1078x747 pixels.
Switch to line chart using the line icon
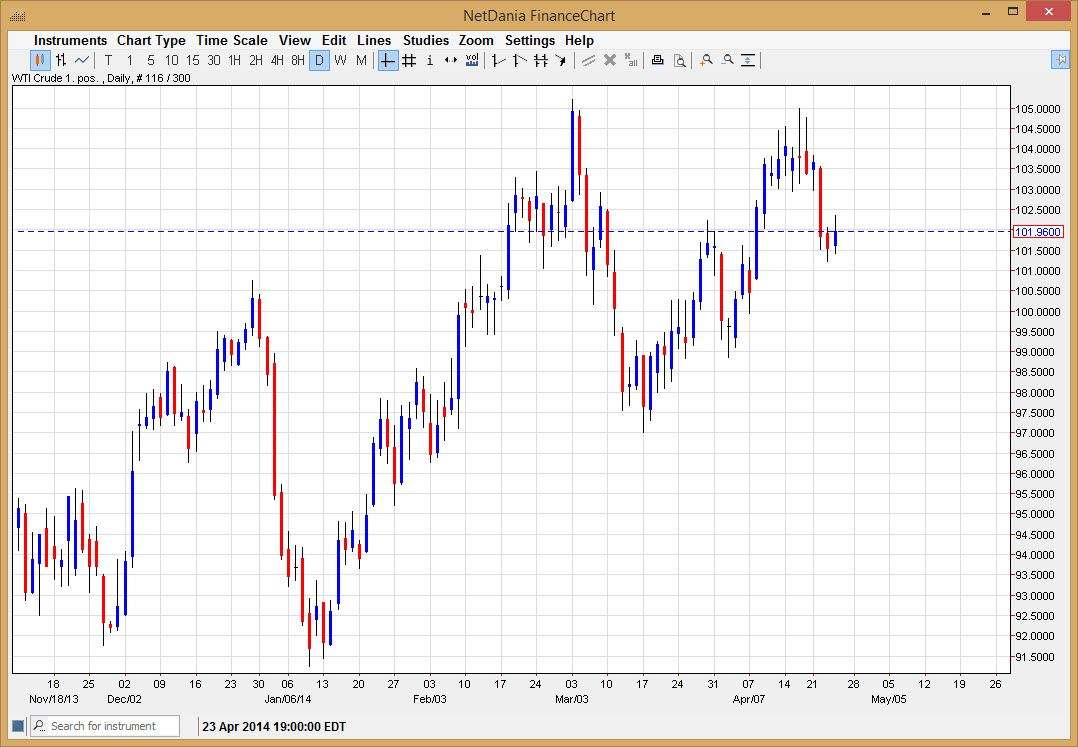click(80, 60)
